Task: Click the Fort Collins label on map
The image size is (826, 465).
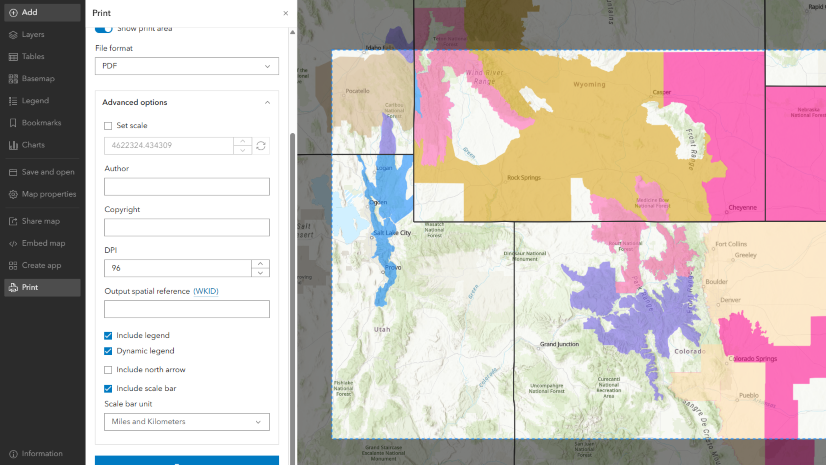Action: pyautogui.click(x=731, y=244)
